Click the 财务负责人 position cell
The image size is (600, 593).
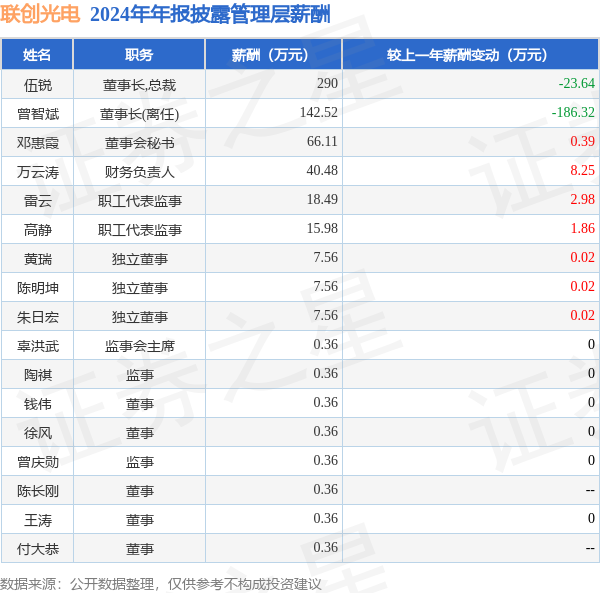(139, 172)
